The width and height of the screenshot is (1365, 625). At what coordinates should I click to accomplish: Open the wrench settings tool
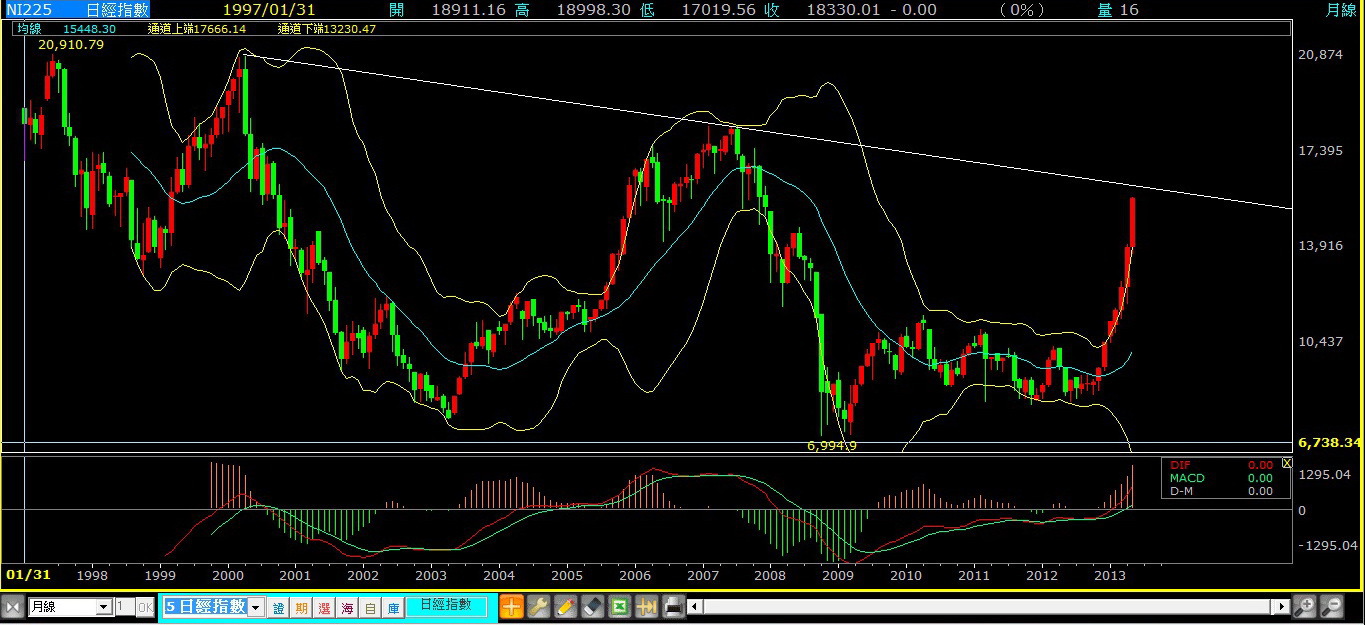[539, 607]
